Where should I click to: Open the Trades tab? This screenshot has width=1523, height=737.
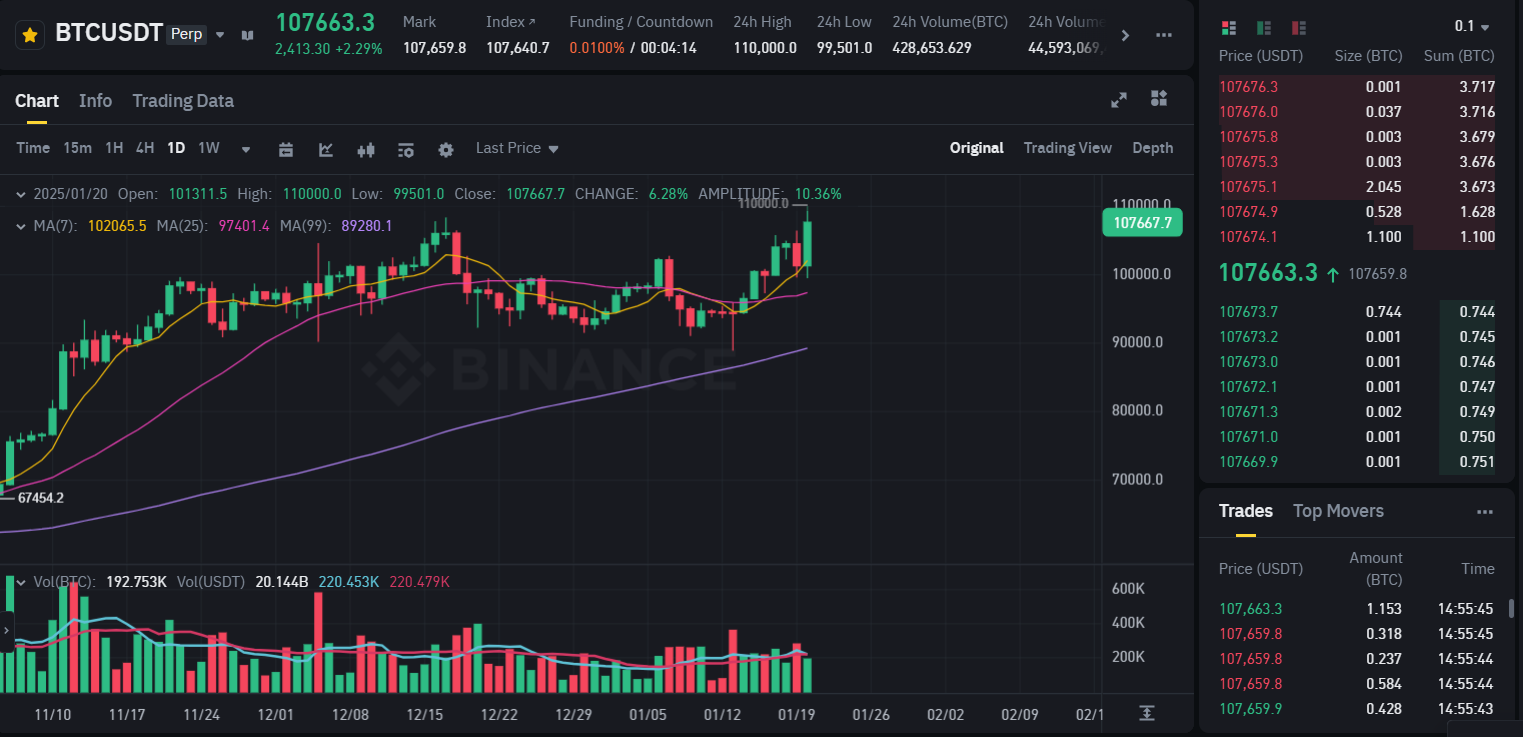point(1246,511)
